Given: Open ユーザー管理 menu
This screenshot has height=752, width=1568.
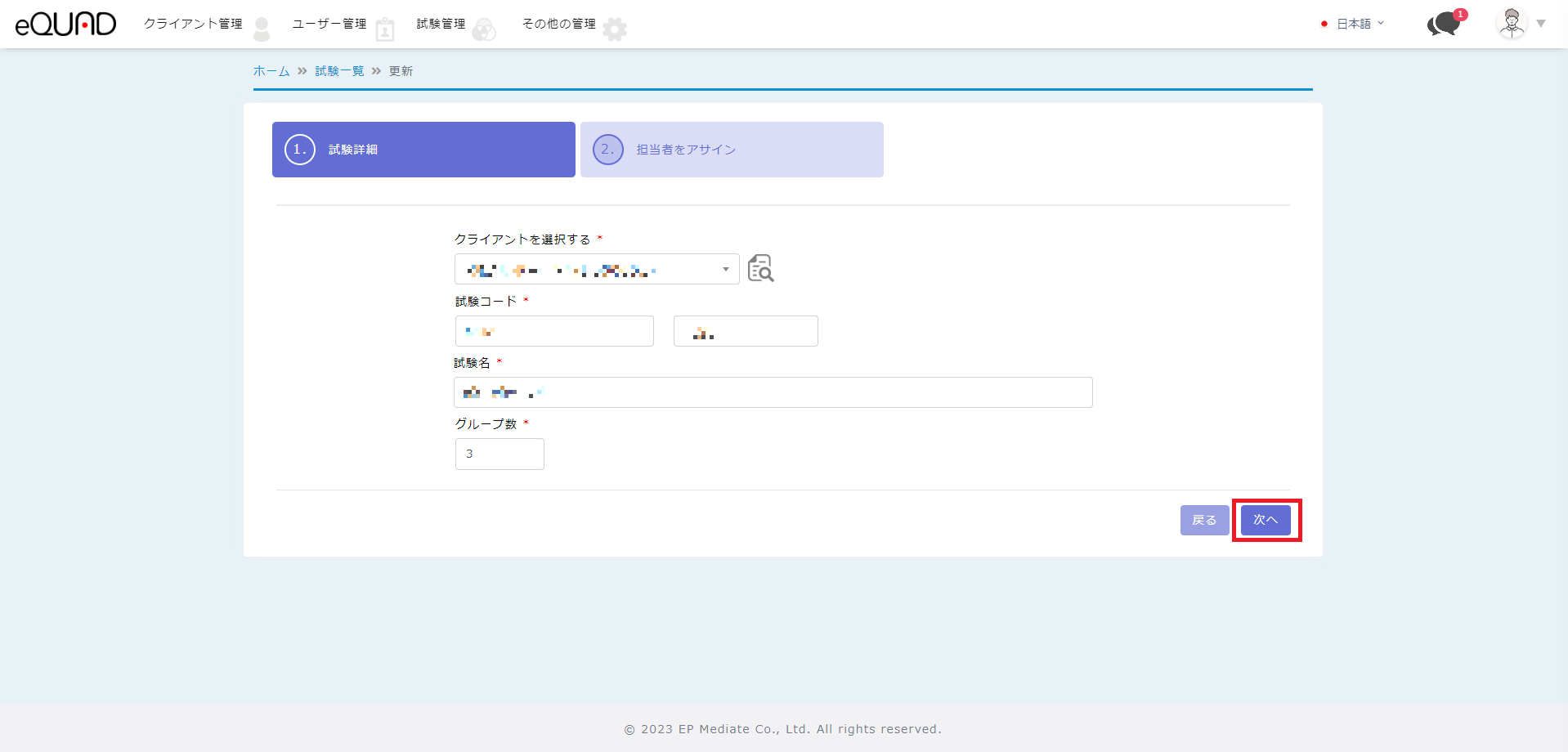Looking at the screenshot, I should tap(329, 24).
